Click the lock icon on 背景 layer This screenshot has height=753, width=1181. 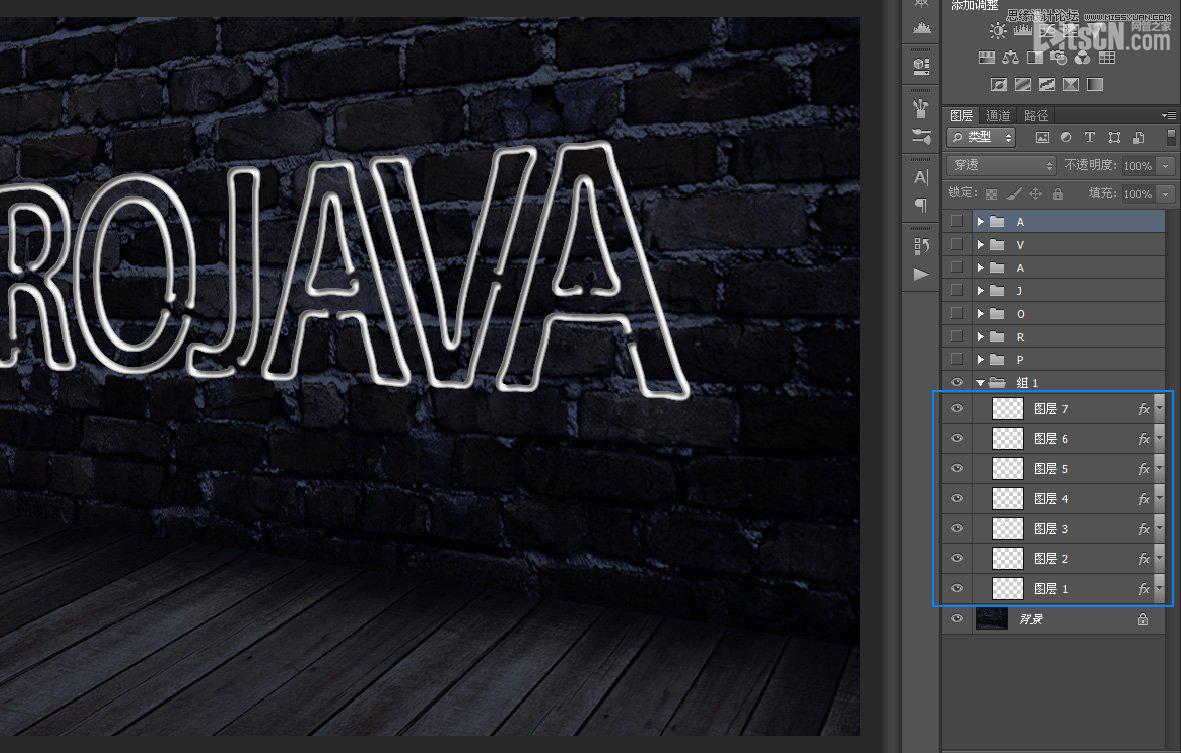[1143, 619]
